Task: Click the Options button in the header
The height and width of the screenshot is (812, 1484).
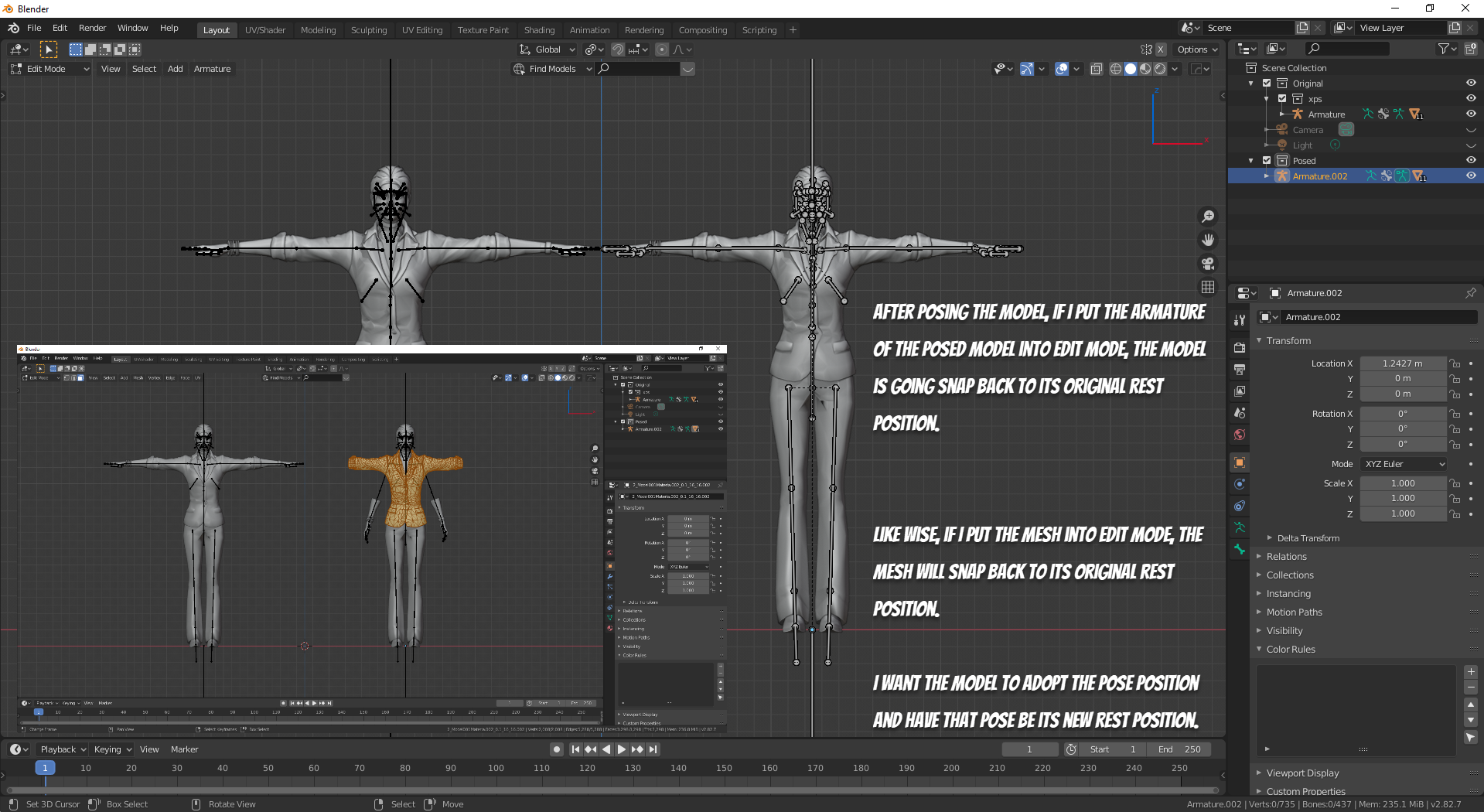Action: pyautogui.click(x=1196, y=49)
